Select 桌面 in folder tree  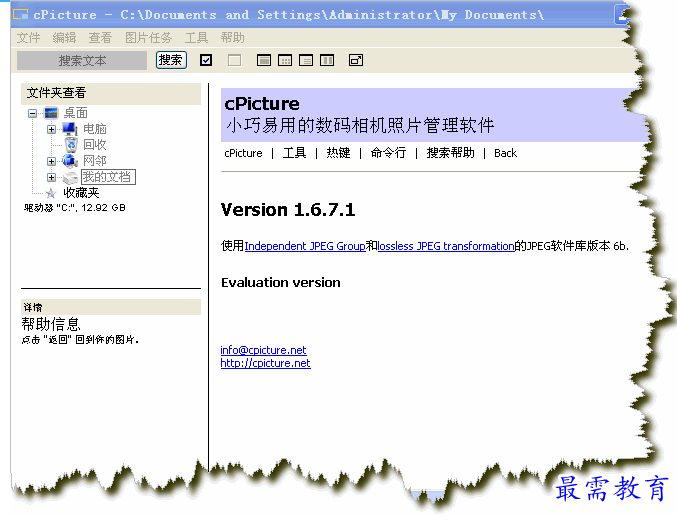[76, 113]
